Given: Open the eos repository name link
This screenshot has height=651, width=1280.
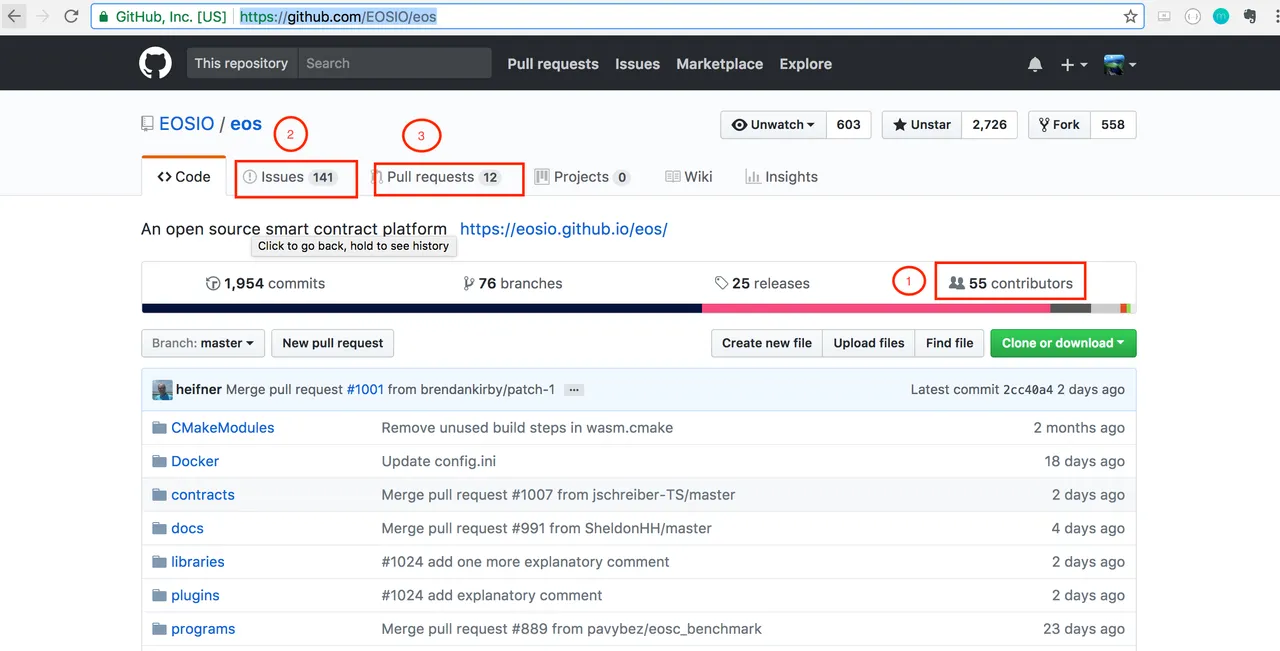Looking at the screenshot, I should (x=246, y=124).
